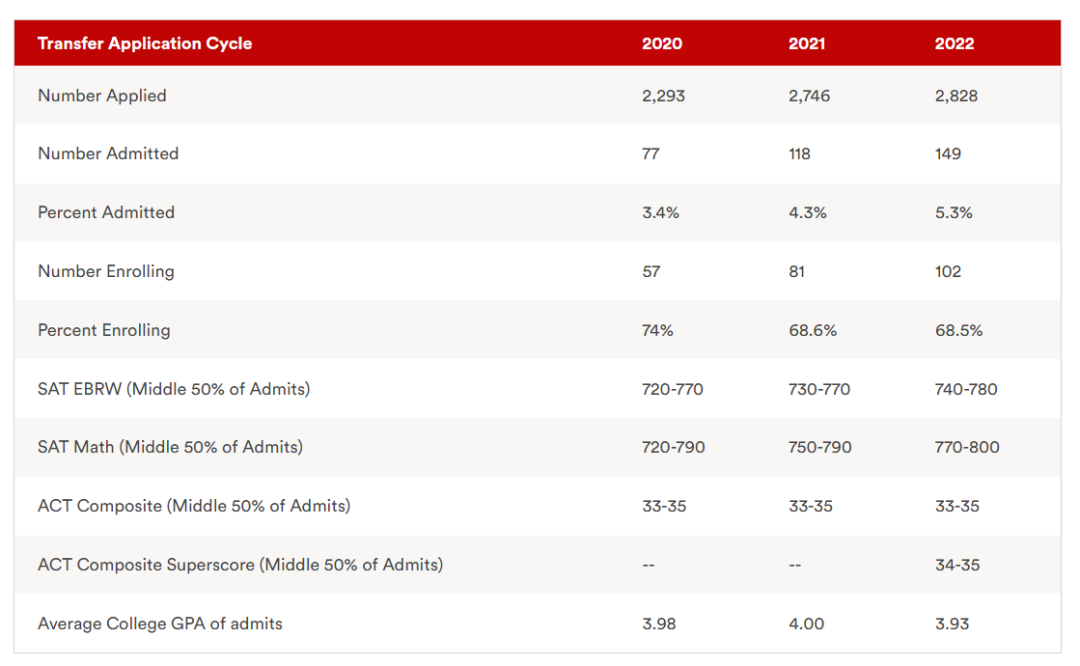Click the 750-790 SAT Math range

(x=820, y=447)
